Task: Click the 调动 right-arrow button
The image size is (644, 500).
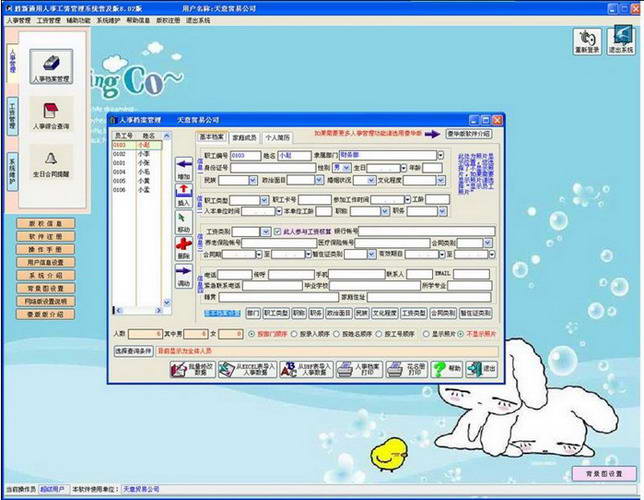Action: coord(184,276)
